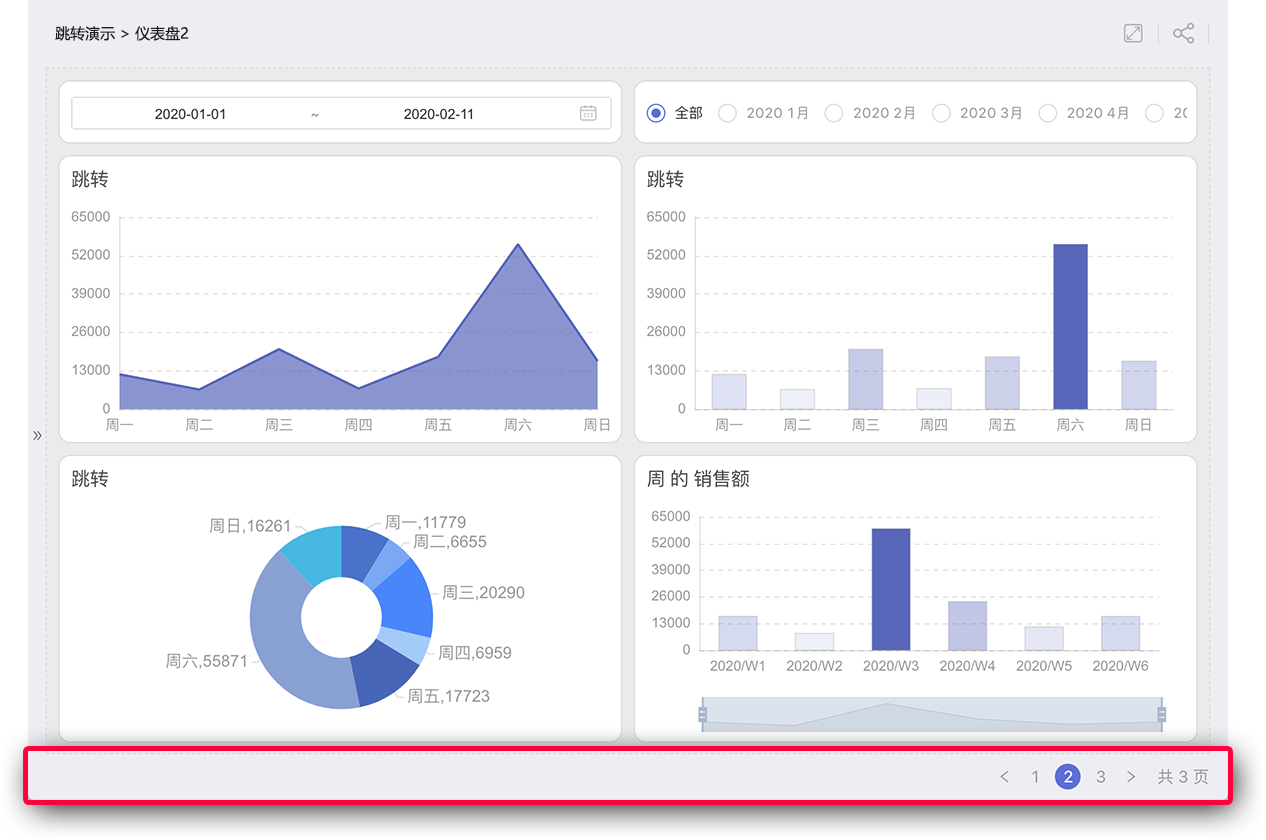
Task: Click the 2020/W3 bar in sales chart
Action: [890, 589]
